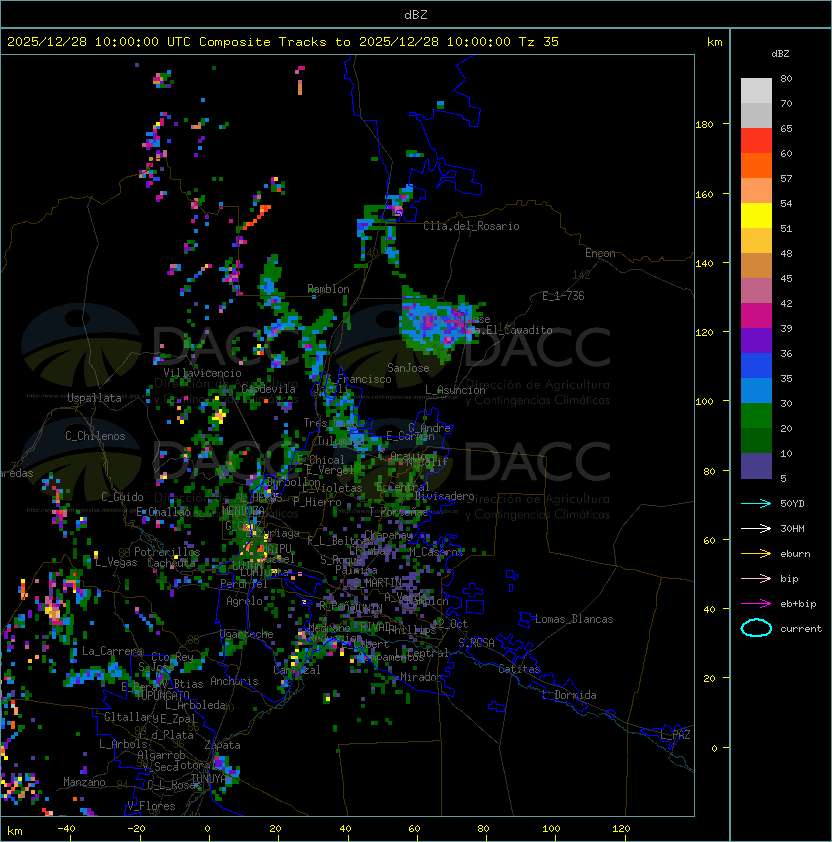Click the 'Ugarteche' map label
The width and height of the screenshot is (832, 842).
247,634
